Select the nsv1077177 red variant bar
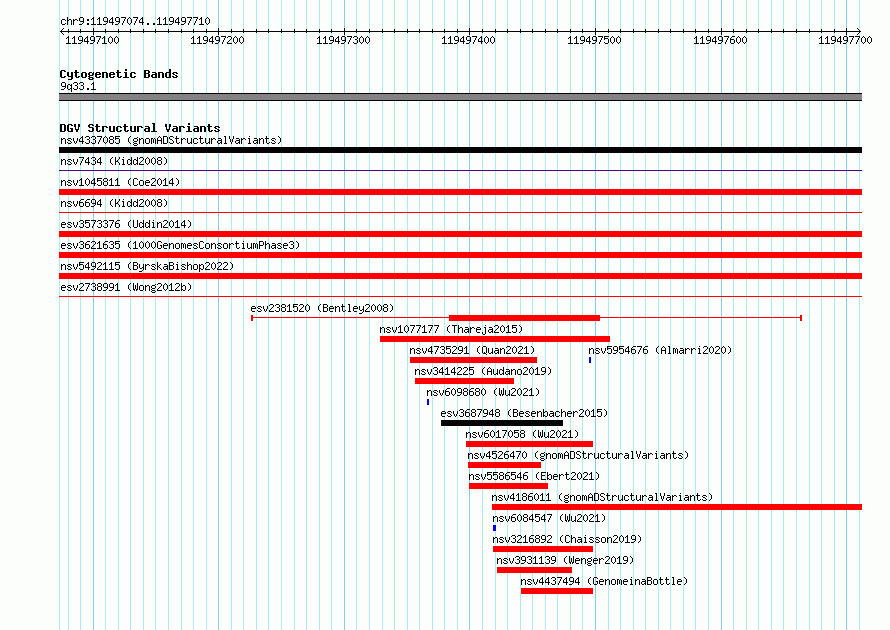Screen dimensions: 890x630 [495, 339]
